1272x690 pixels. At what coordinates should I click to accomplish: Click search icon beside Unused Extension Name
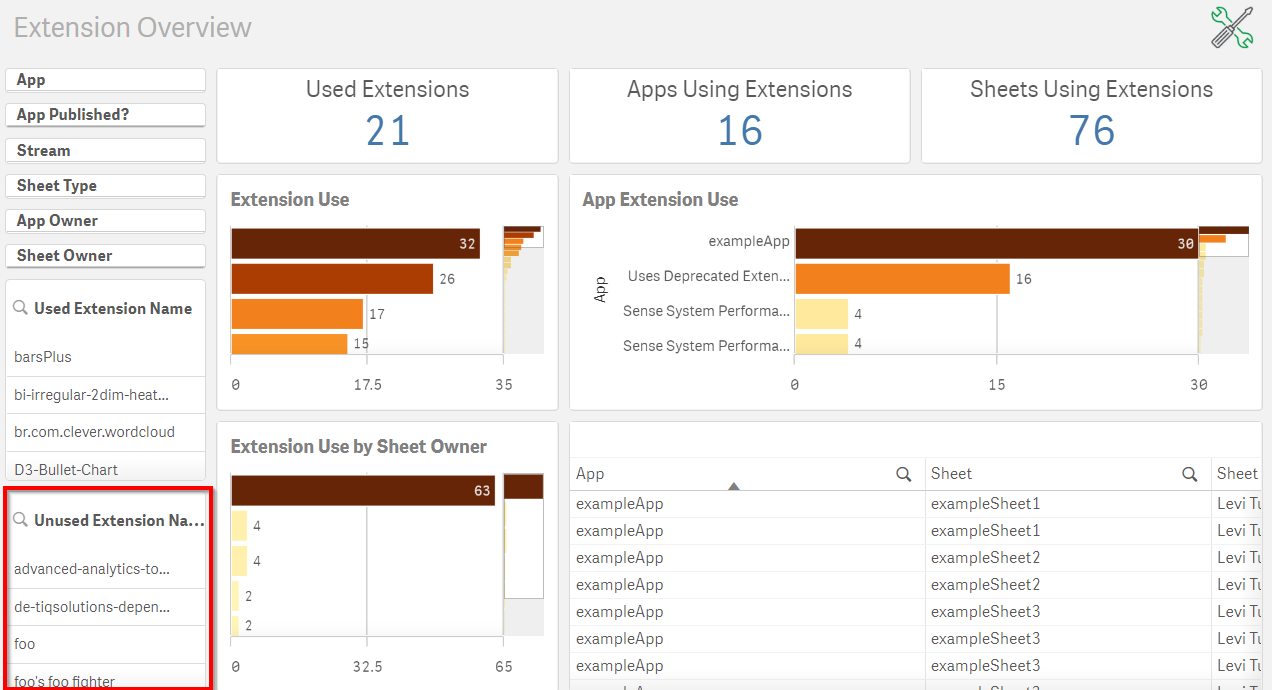coord(20,520)
